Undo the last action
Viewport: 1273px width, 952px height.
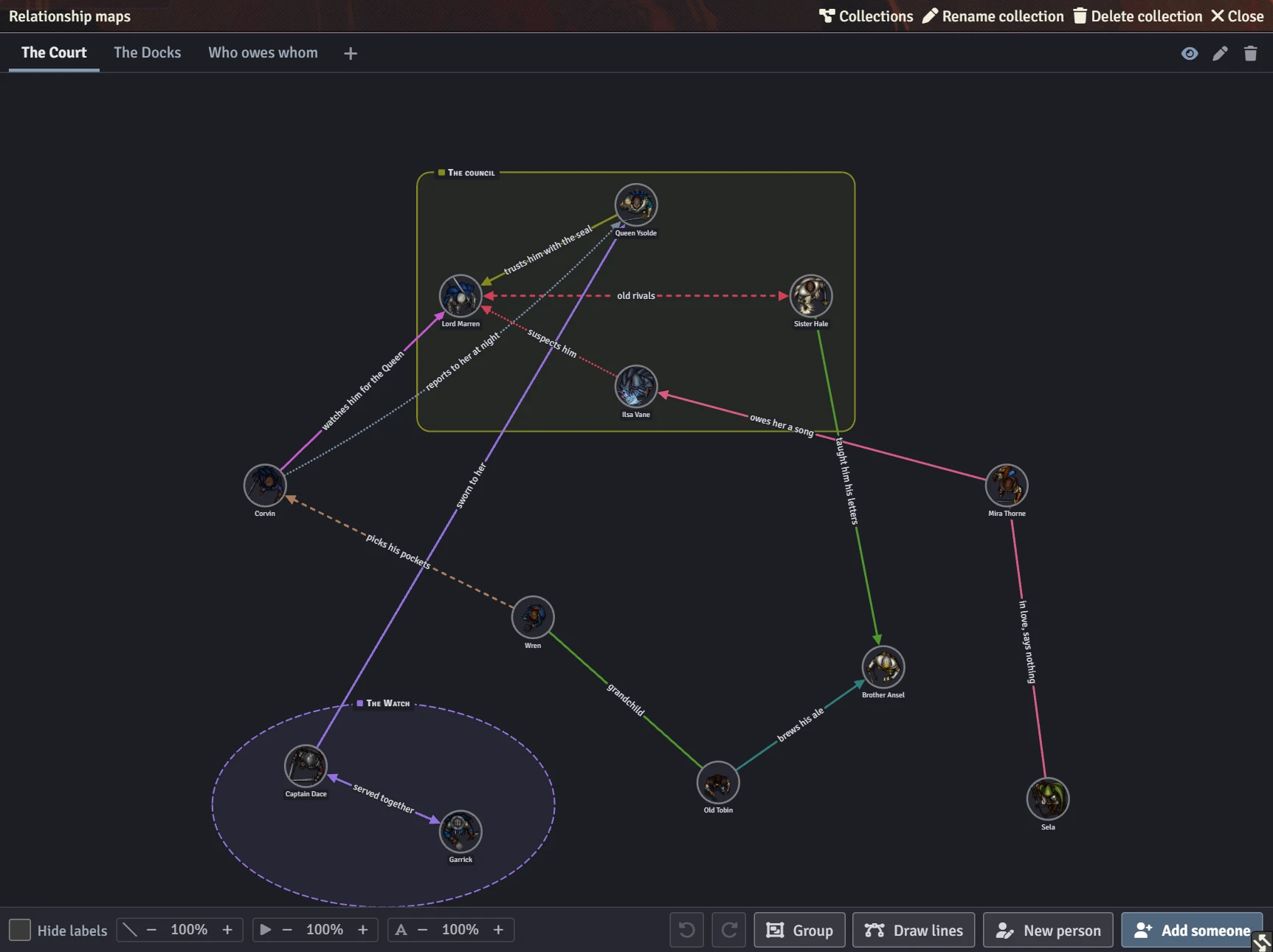point(686,930)
